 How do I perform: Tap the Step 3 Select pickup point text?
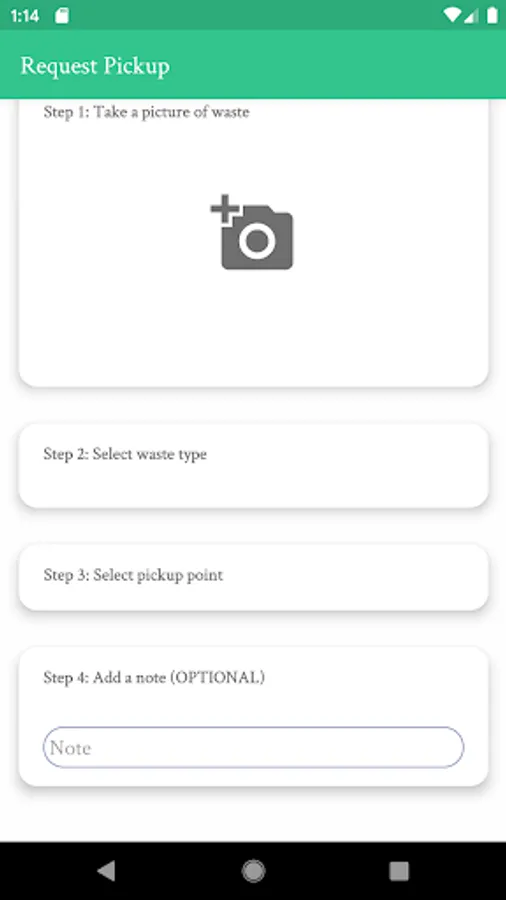click(x=133, y=575)
